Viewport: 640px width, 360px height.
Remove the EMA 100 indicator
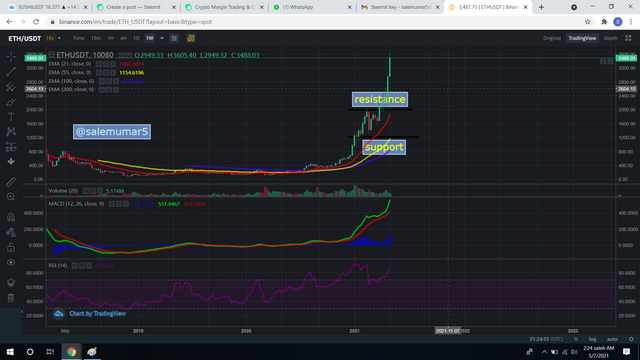pos(116,81)
